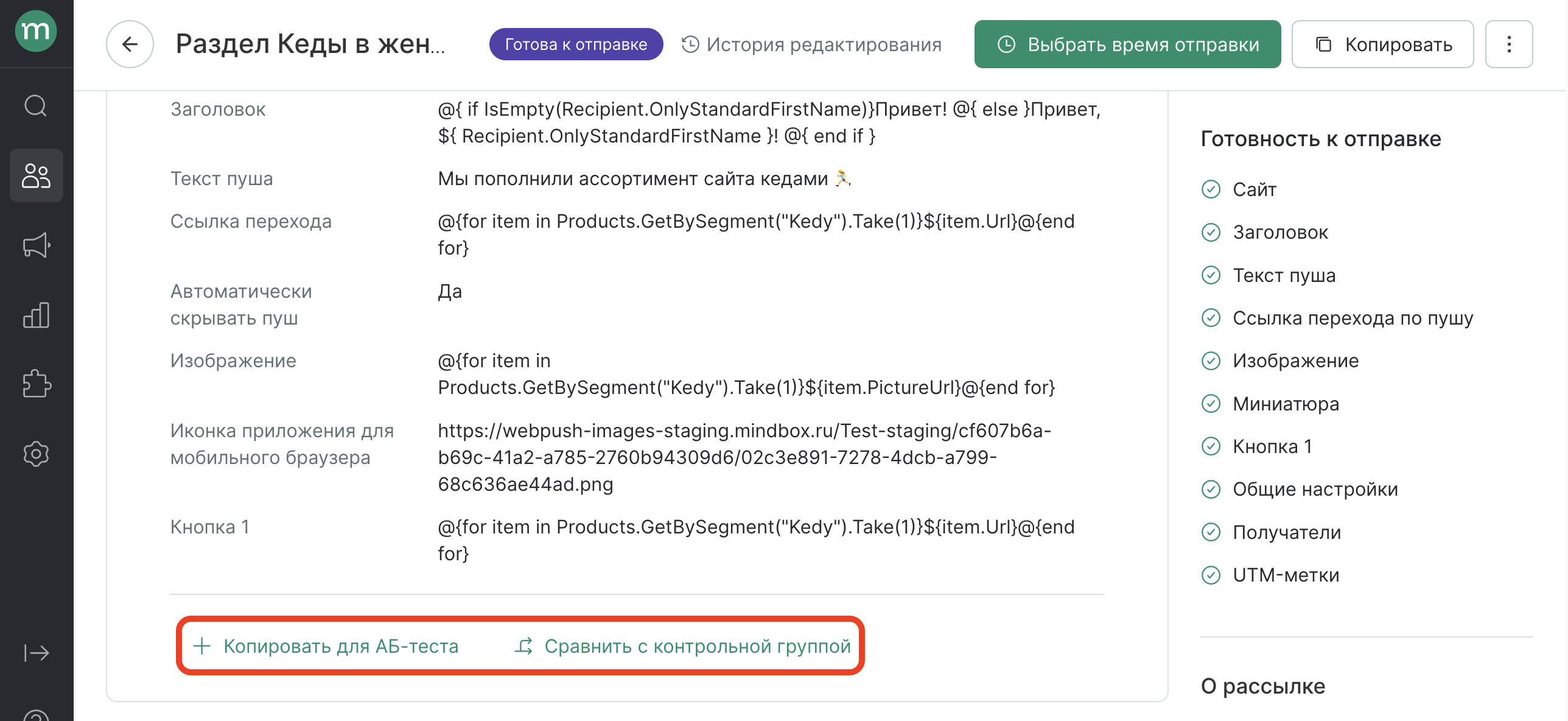This screenshot has width=1568, height=721.
Task: Click the 'Готовность к отправке' heading
Action: click(x=1321, y=139)
